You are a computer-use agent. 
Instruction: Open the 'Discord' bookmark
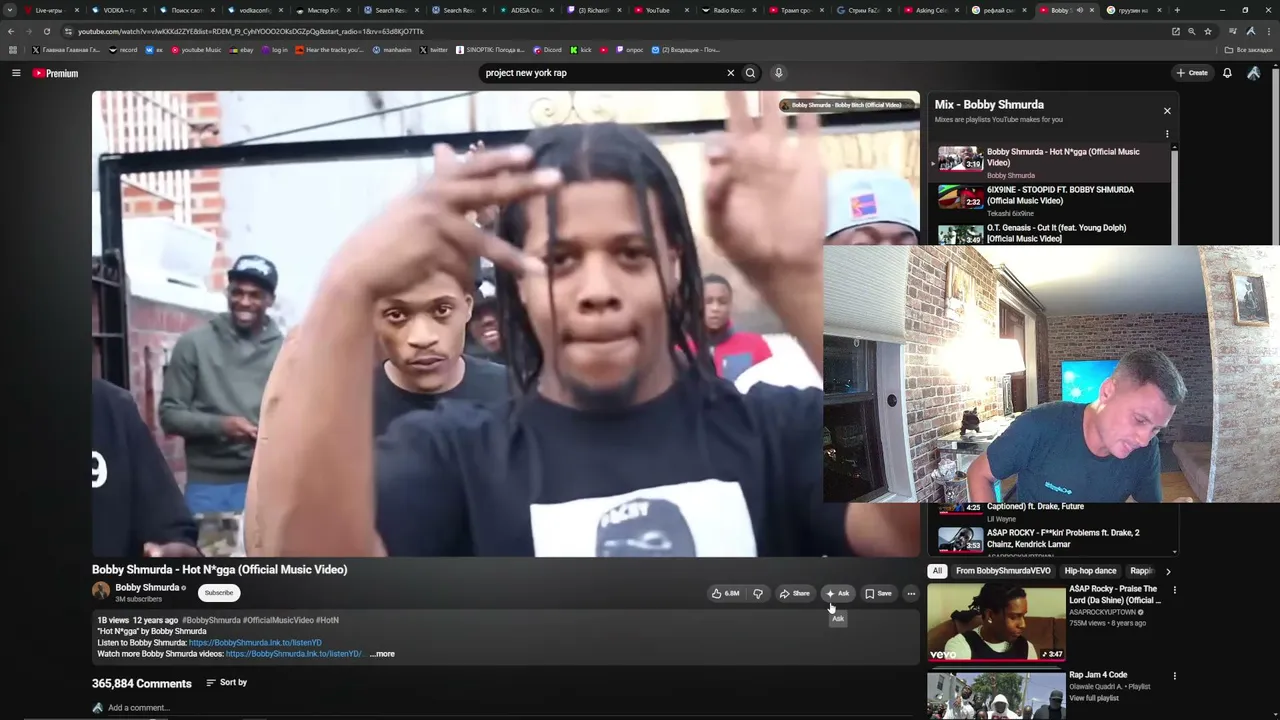click(547, 50)
